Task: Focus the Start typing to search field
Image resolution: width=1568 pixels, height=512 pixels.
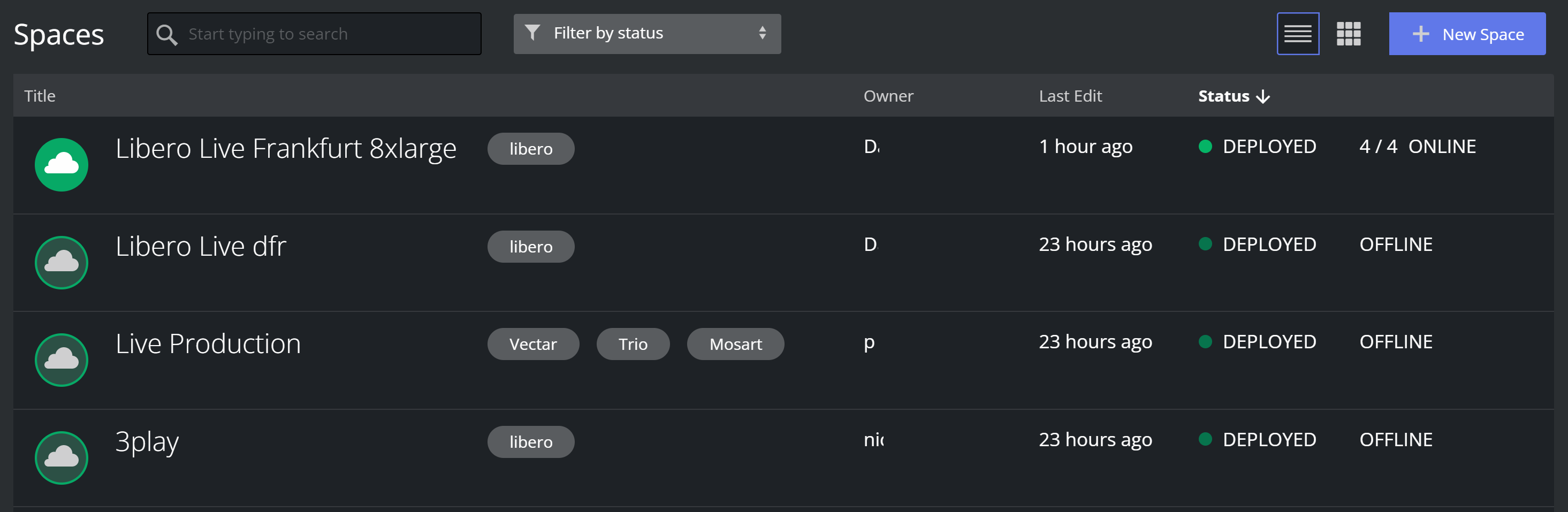Action: (x=329, y=34)
